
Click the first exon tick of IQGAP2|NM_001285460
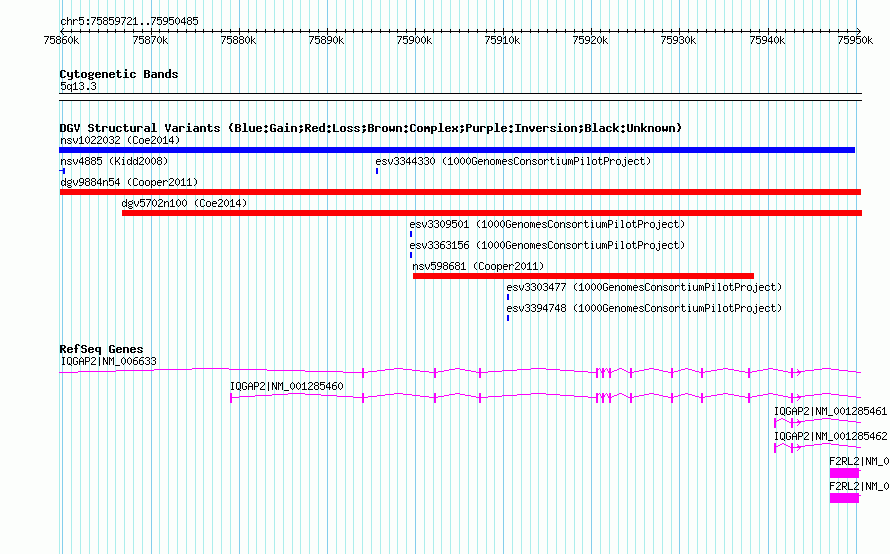231,398
